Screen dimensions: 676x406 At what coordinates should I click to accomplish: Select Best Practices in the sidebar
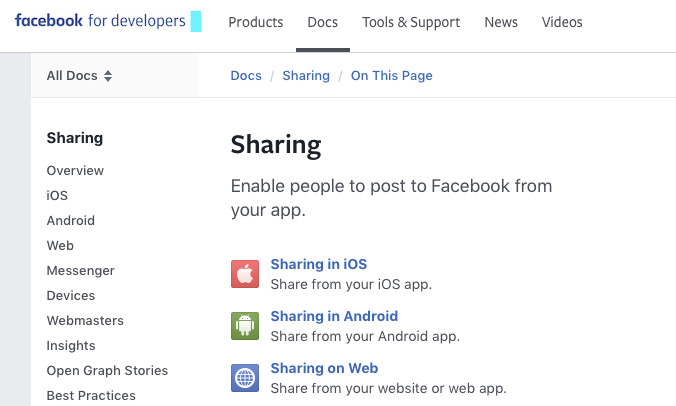coord(91,395)
